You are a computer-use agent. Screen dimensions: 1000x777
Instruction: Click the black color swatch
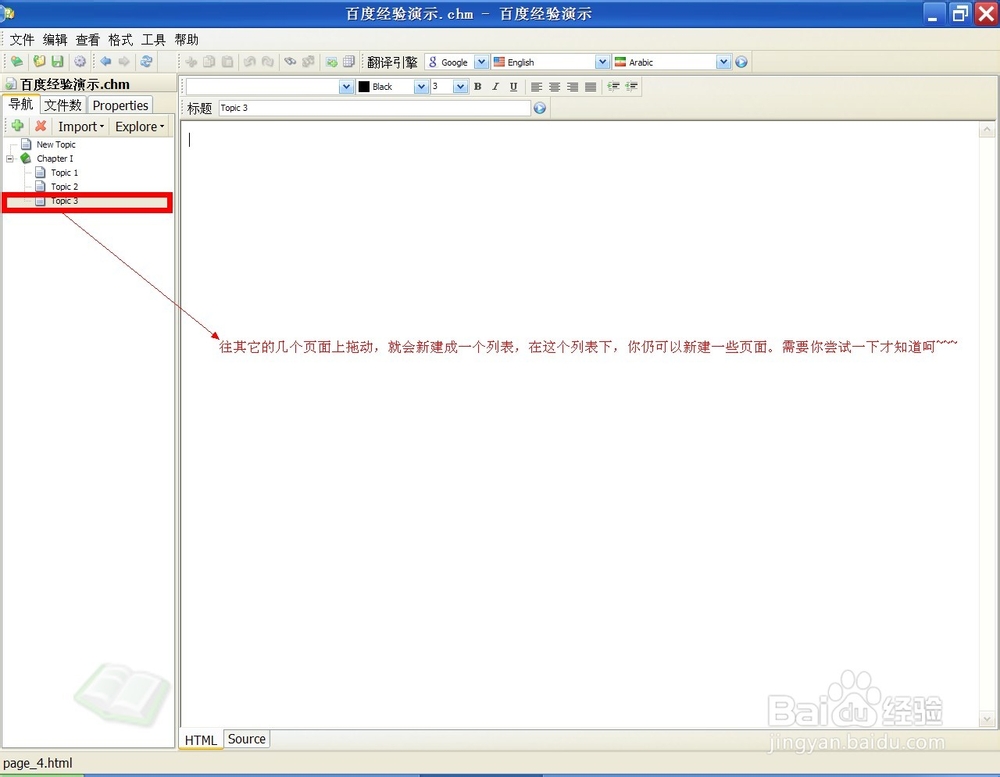(x=364, y=87)
